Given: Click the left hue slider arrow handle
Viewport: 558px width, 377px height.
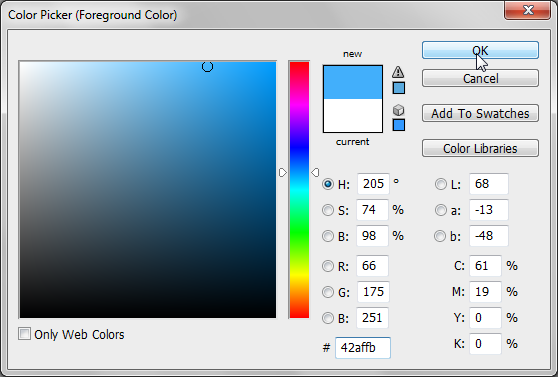Looking at the screenshot, I should click(x=283, y=173).
